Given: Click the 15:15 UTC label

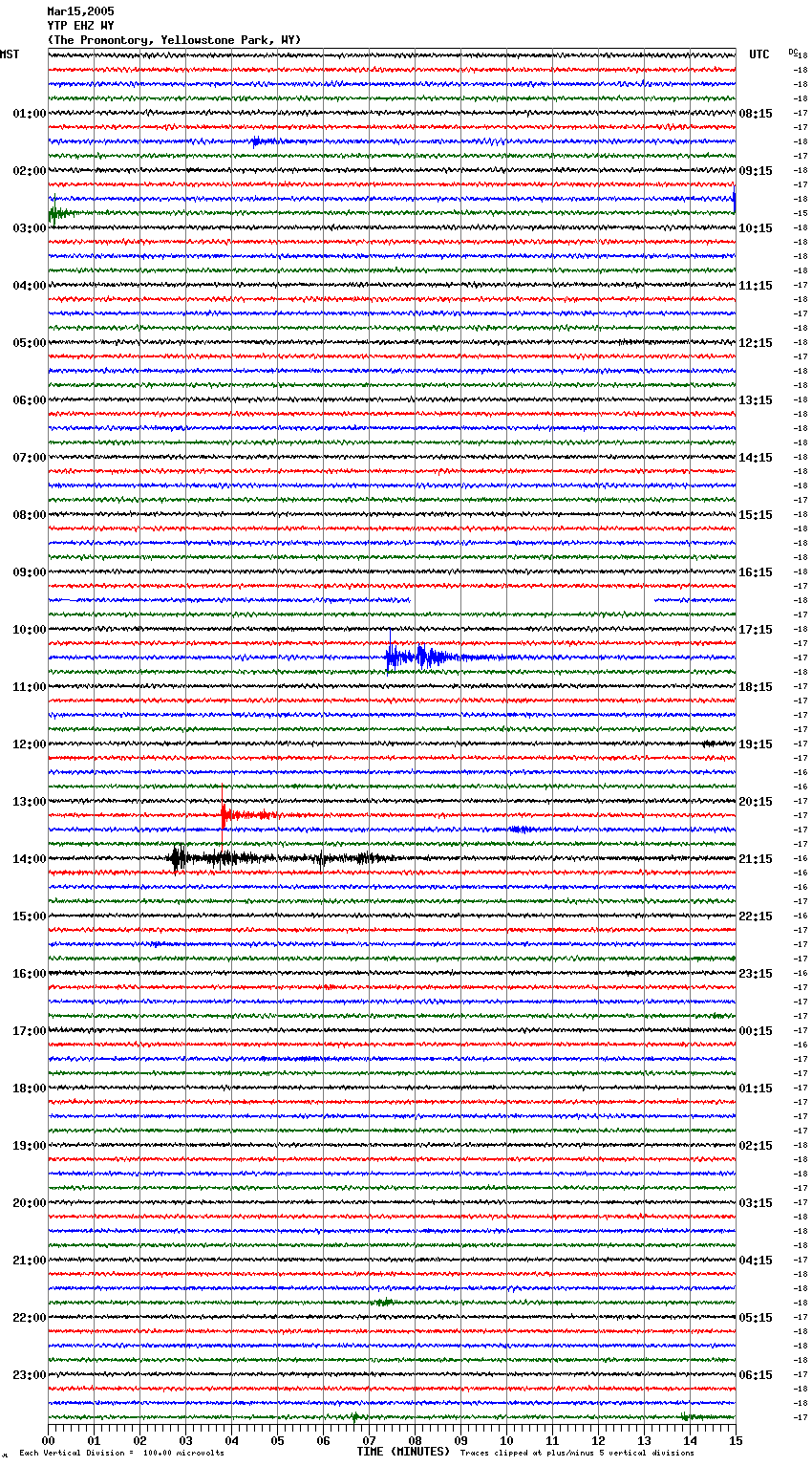Looking at the screenshot, I should point(756,515).
